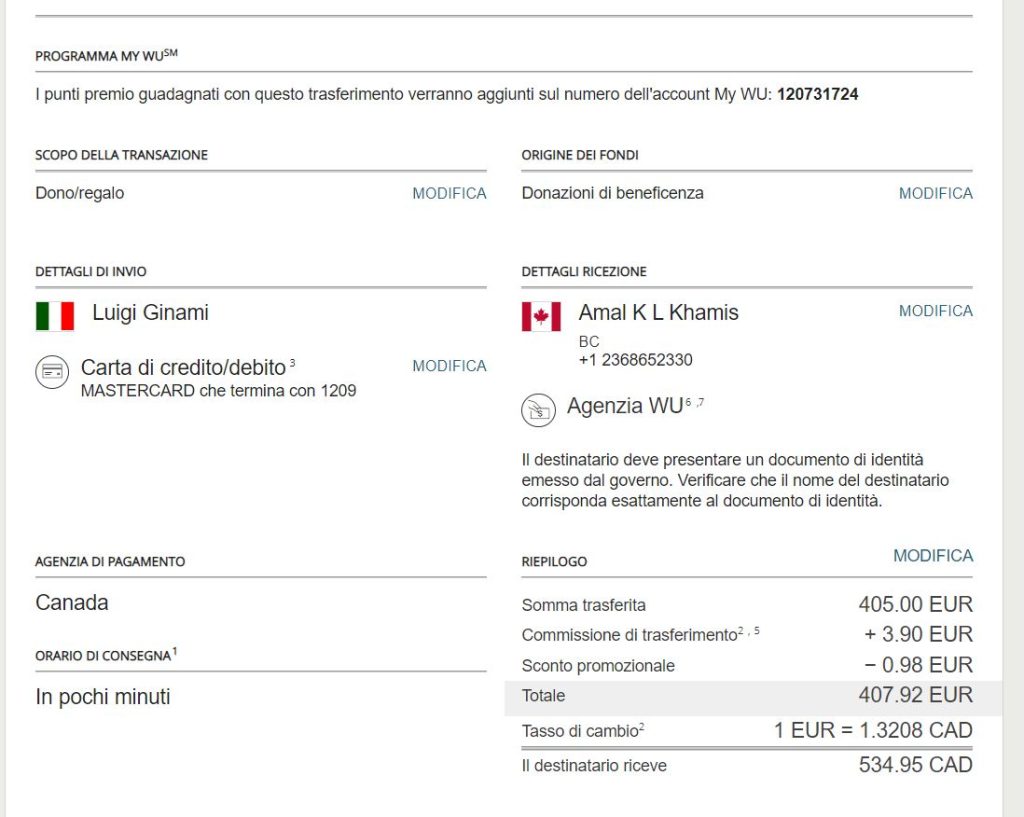Click the Commissione di trasferimento label
Screen dimensions: 1024x817
(629, 635)
